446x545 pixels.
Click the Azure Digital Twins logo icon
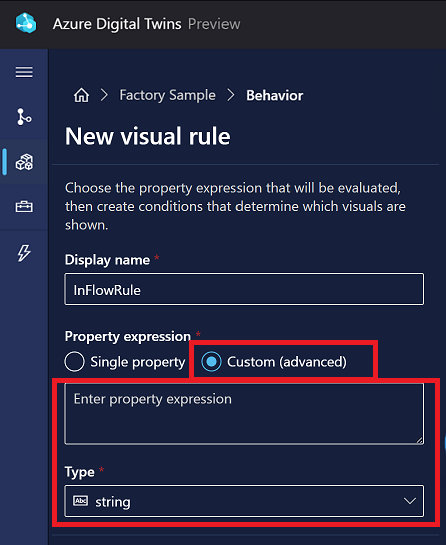26,23
